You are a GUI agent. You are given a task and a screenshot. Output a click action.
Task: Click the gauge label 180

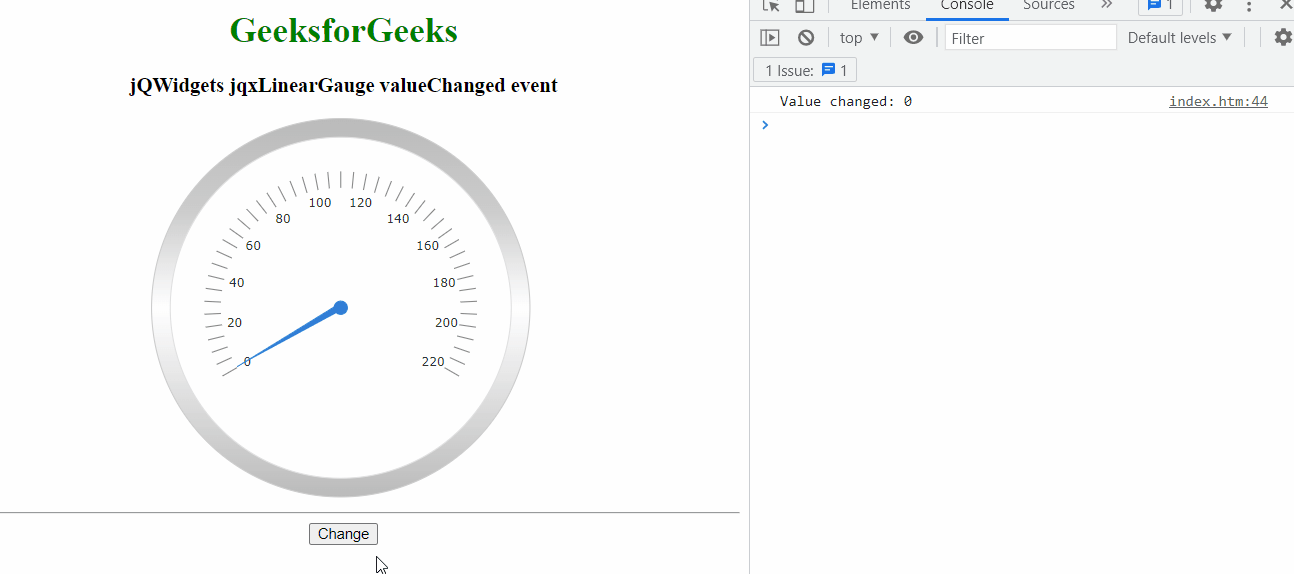click(x=444, y=283)
